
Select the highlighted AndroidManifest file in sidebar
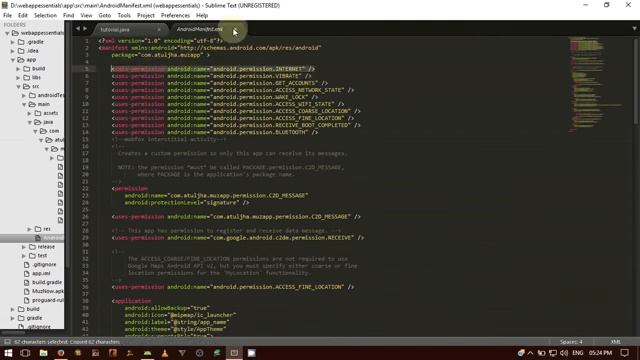click(x=53, y=238)
